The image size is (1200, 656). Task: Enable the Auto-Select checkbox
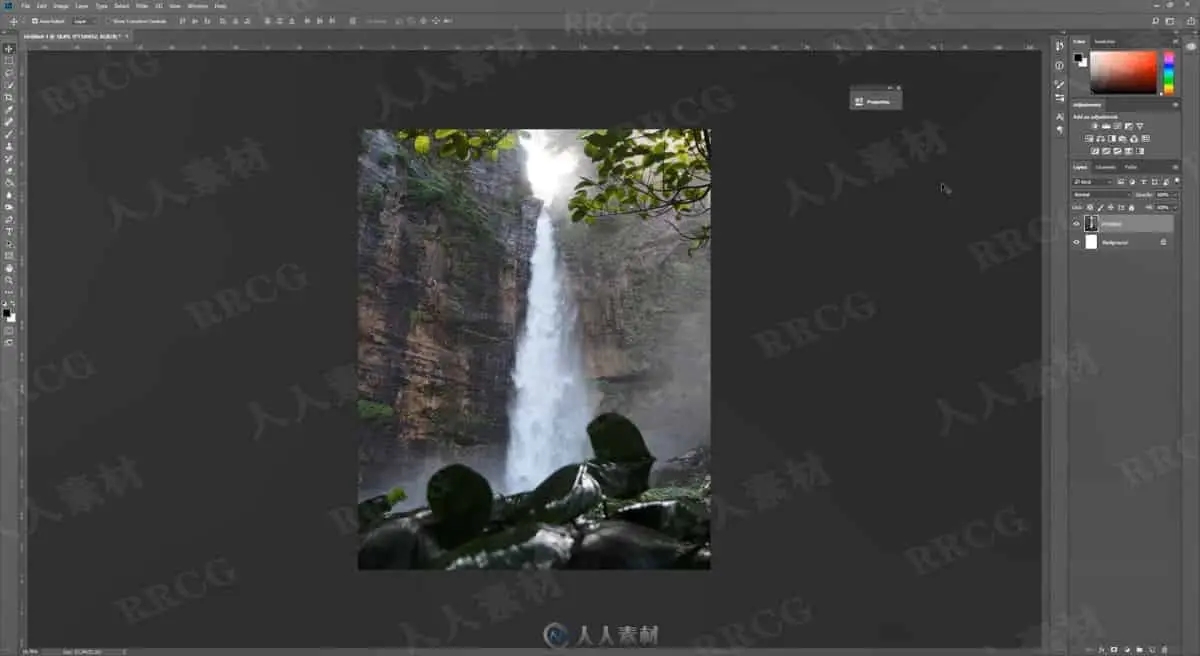point(33,21)
